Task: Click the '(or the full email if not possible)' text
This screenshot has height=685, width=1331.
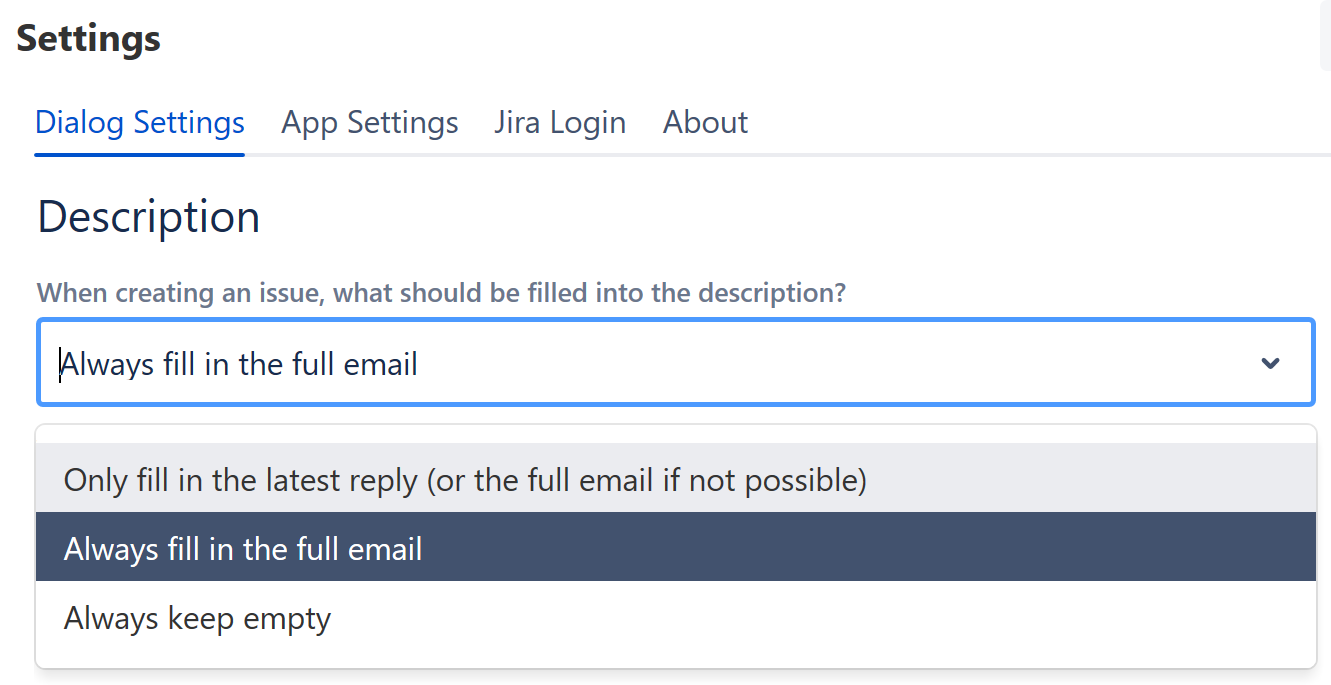Action: pyautogui.click(x=646, y=480)
